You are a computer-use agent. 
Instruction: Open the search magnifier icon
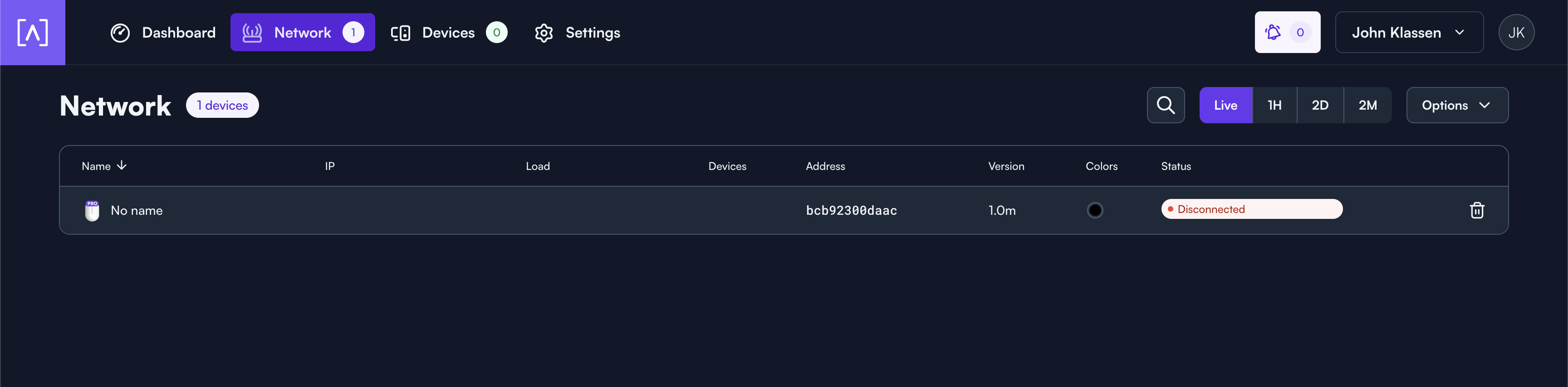pos(1166,105)
